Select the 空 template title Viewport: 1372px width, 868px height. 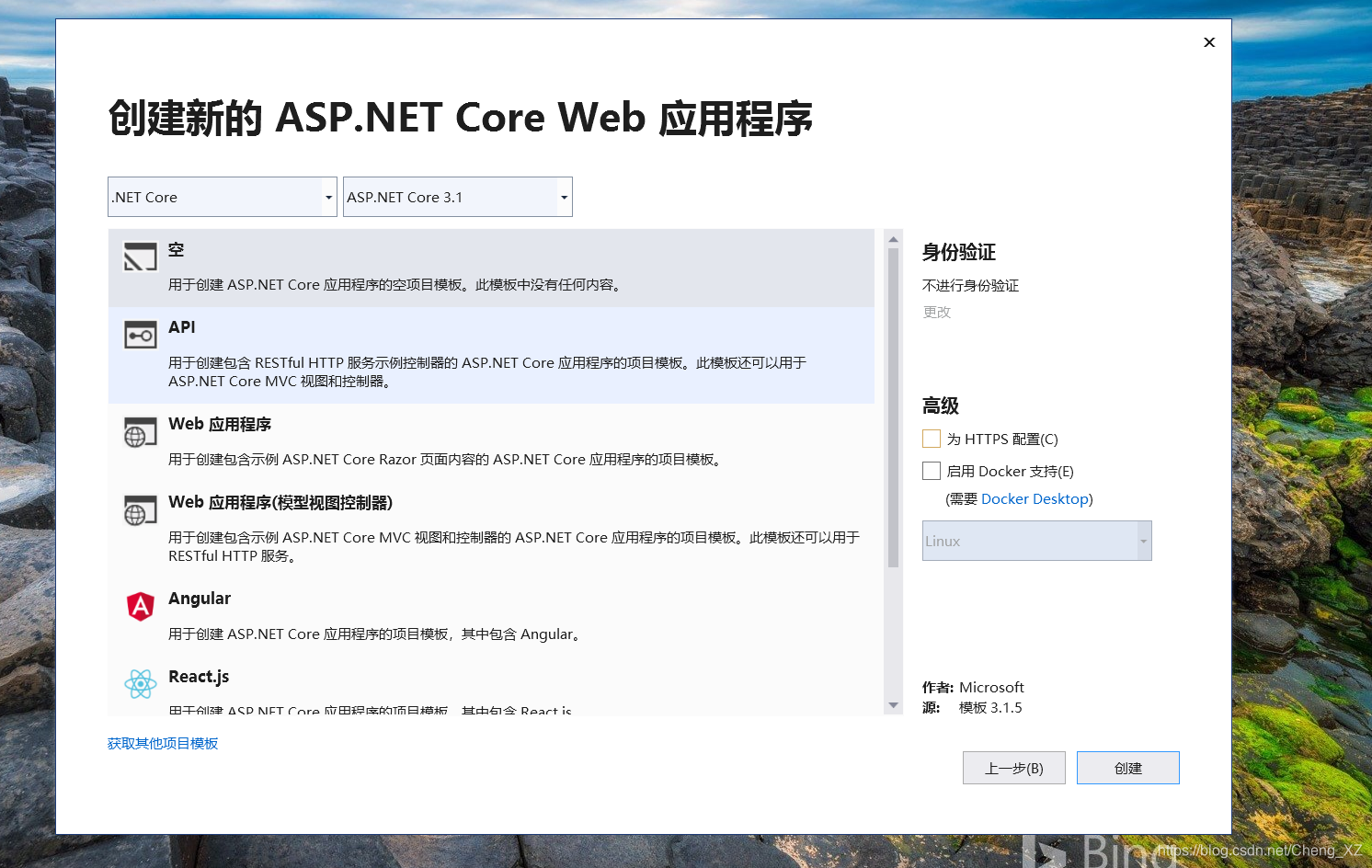pyautogui.click(x=177, y=249)
